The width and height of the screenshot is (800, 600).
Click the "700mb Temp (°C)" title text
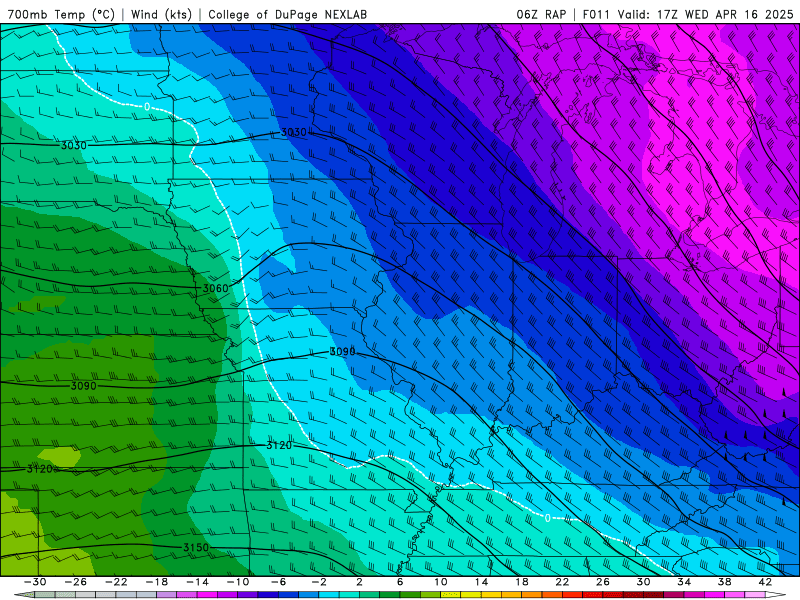61,15
